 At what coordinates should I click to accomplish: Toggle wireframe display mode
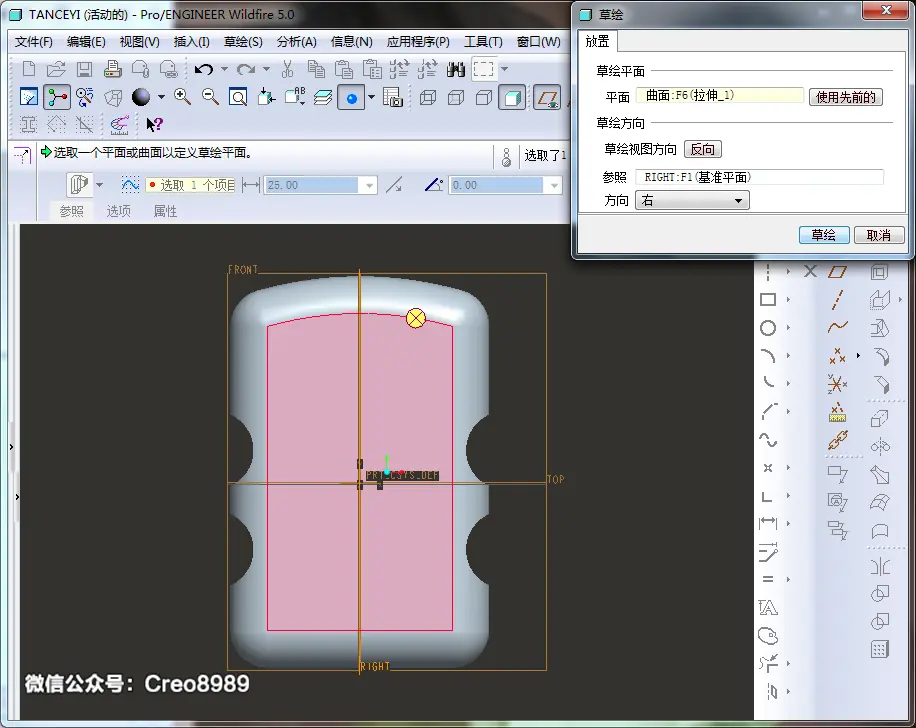(x=428, y=98)
